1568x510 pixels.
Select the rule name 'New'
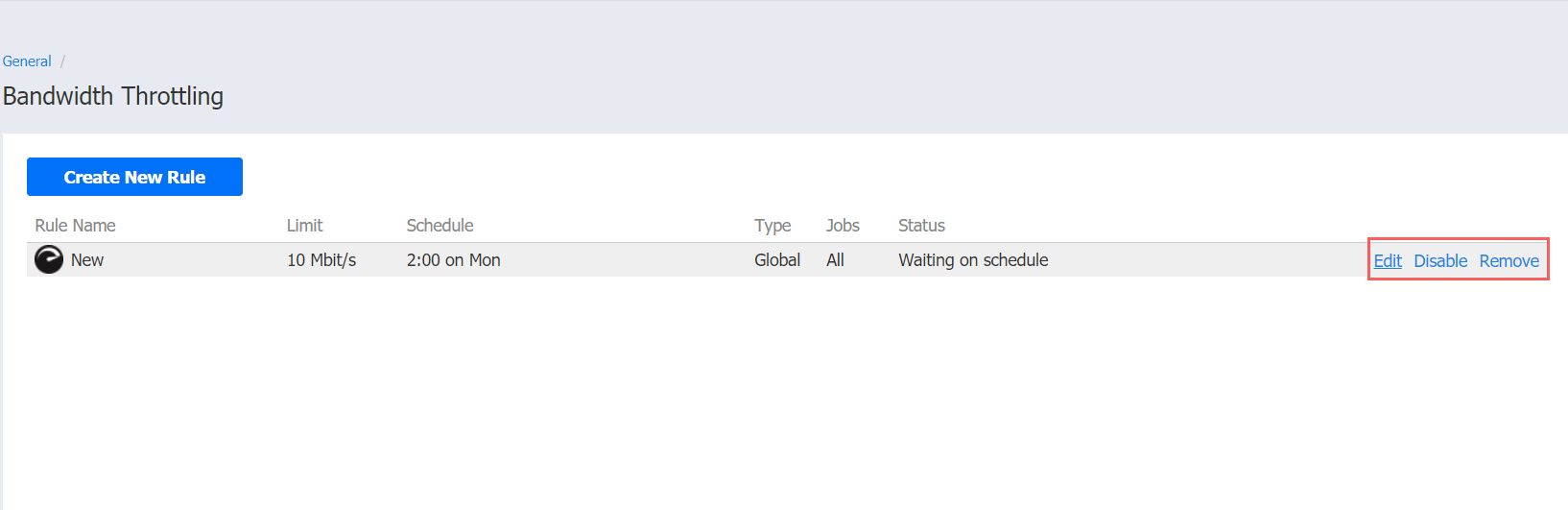click(87, 260)
